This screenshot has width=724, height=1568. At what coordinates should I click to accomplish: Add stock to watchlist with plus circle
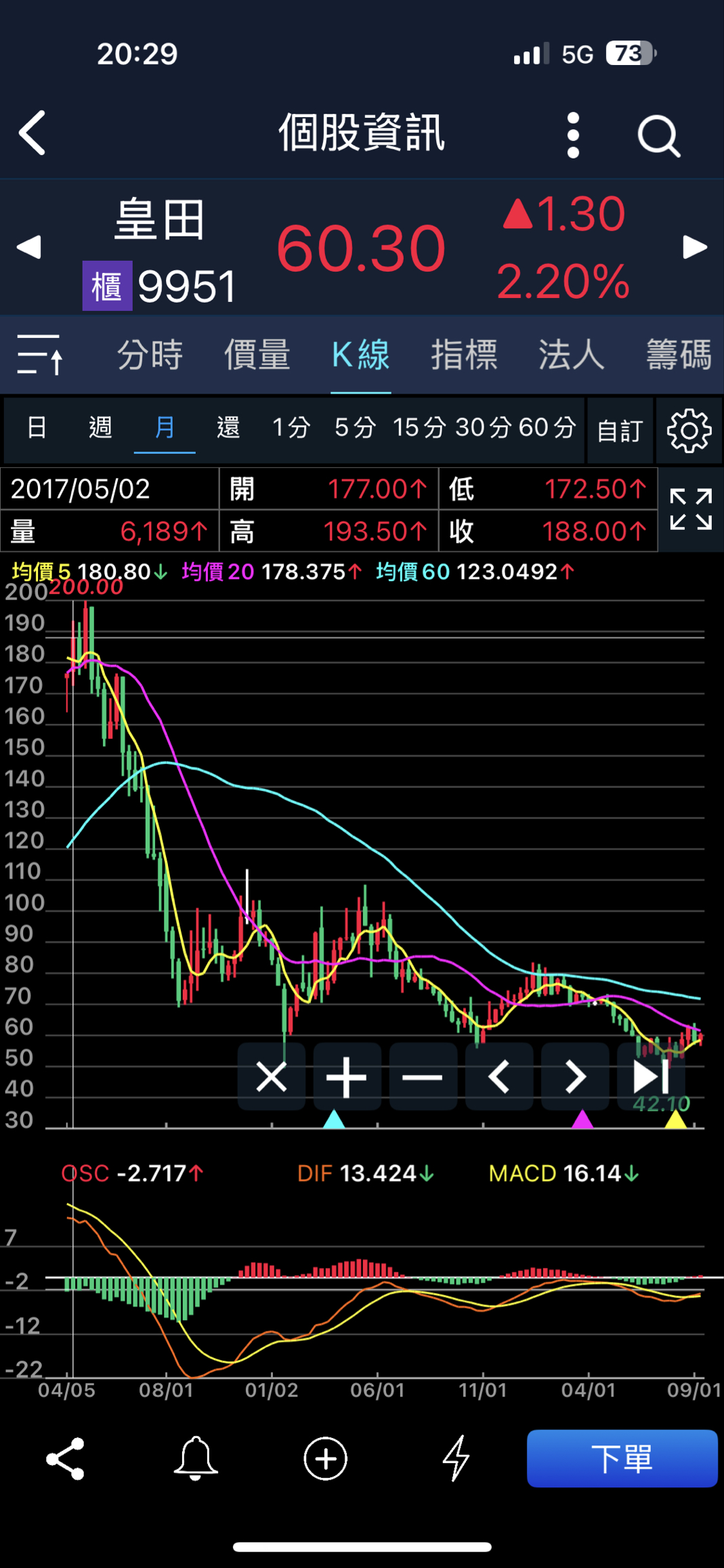coord(325,1458)
